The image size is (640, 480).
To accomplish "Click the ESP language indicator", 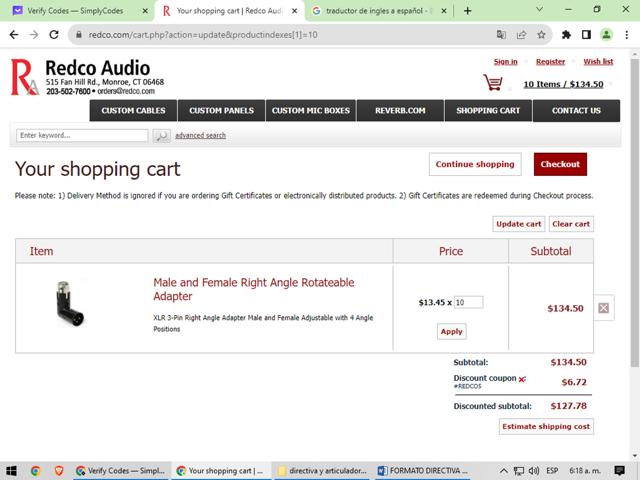I will point(552,471).
